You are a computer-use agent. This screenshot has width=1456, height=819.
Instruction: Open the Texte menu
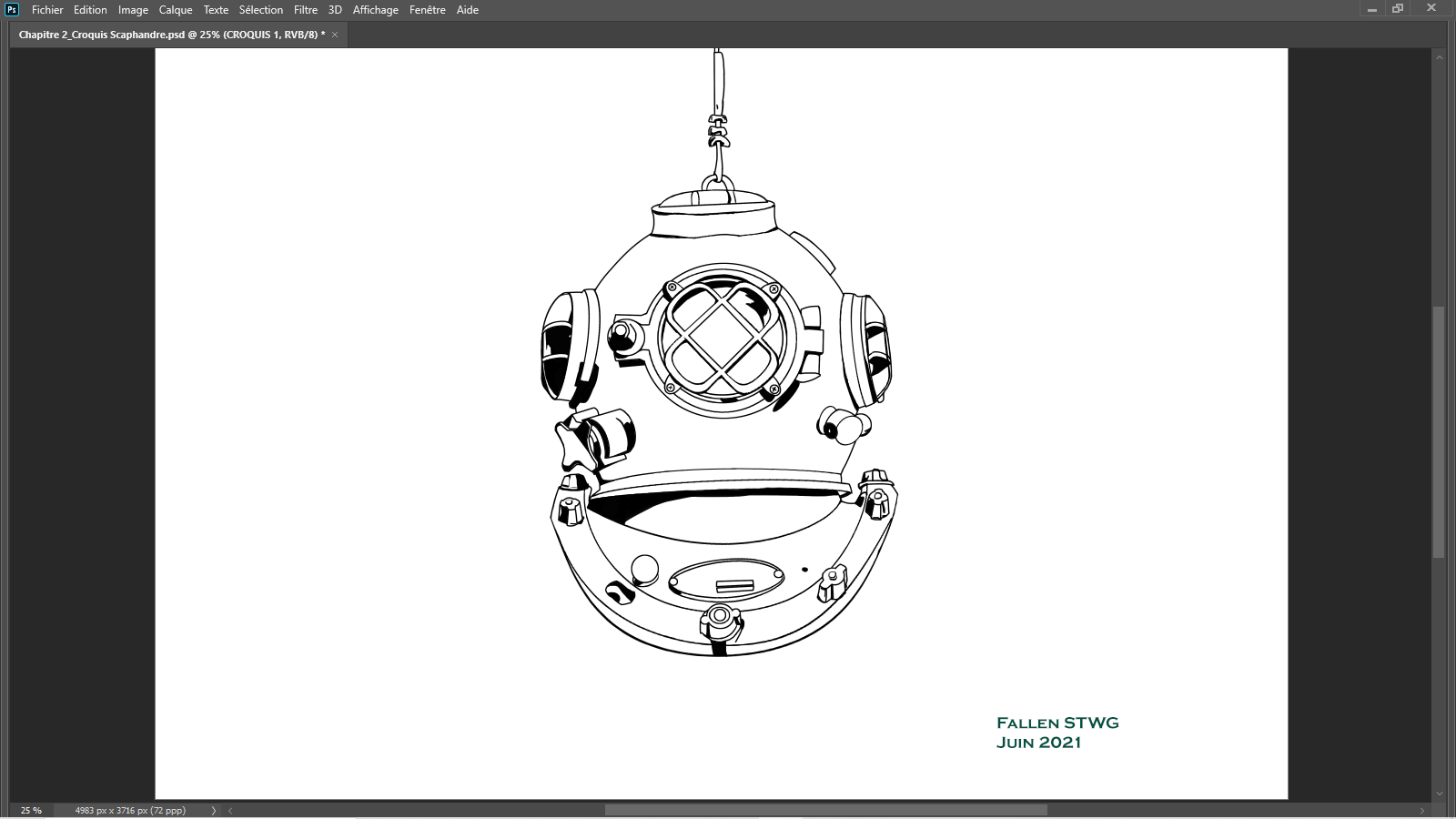[216, 10]
